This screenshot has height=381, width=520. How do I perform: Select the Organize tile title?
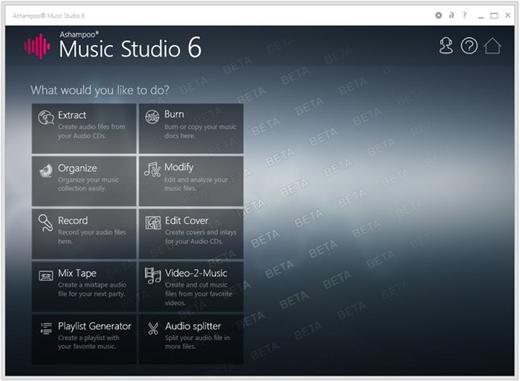point(77,168)
